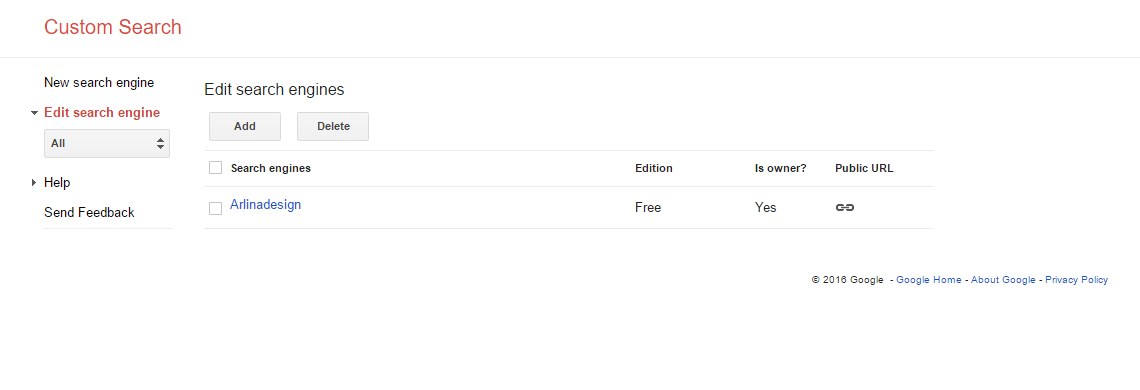Open Help in the sidebar
The height and width of the screenshot is (390, 1140).
[57, 183]
